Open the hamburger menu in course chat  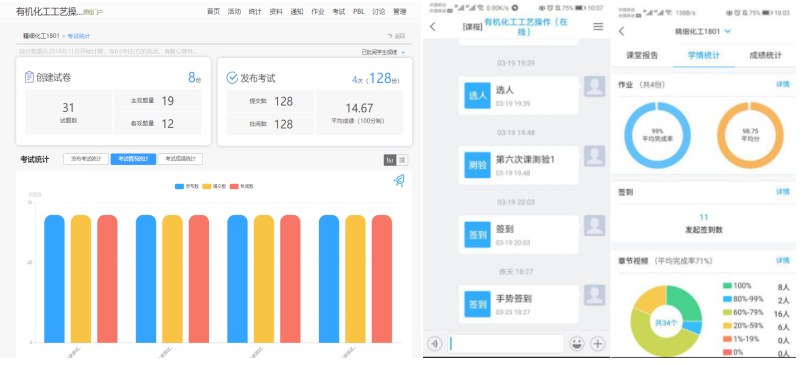[x=598, y=27]
